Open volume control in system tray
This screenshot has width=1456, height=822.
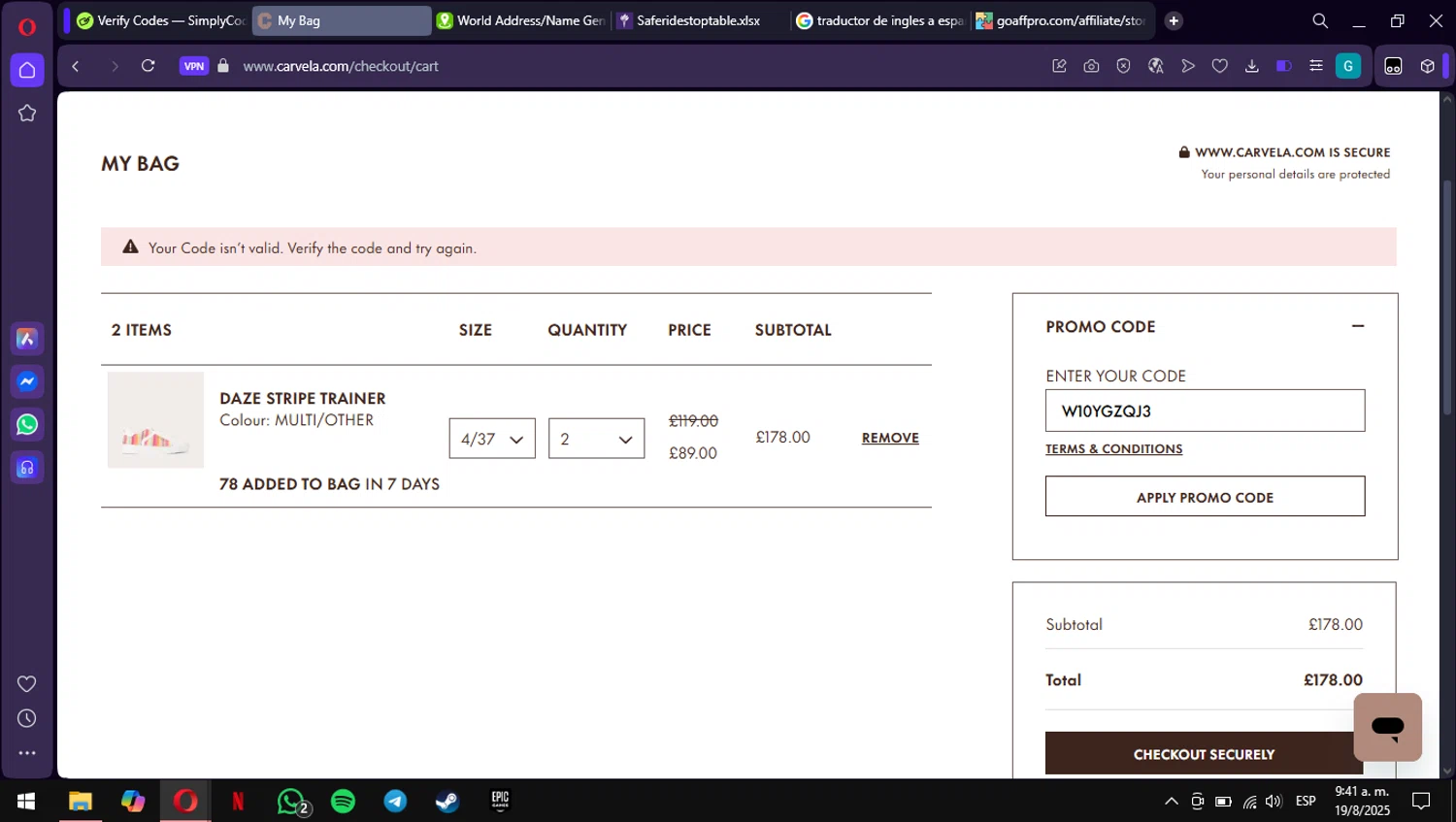tap(1274, 802)
